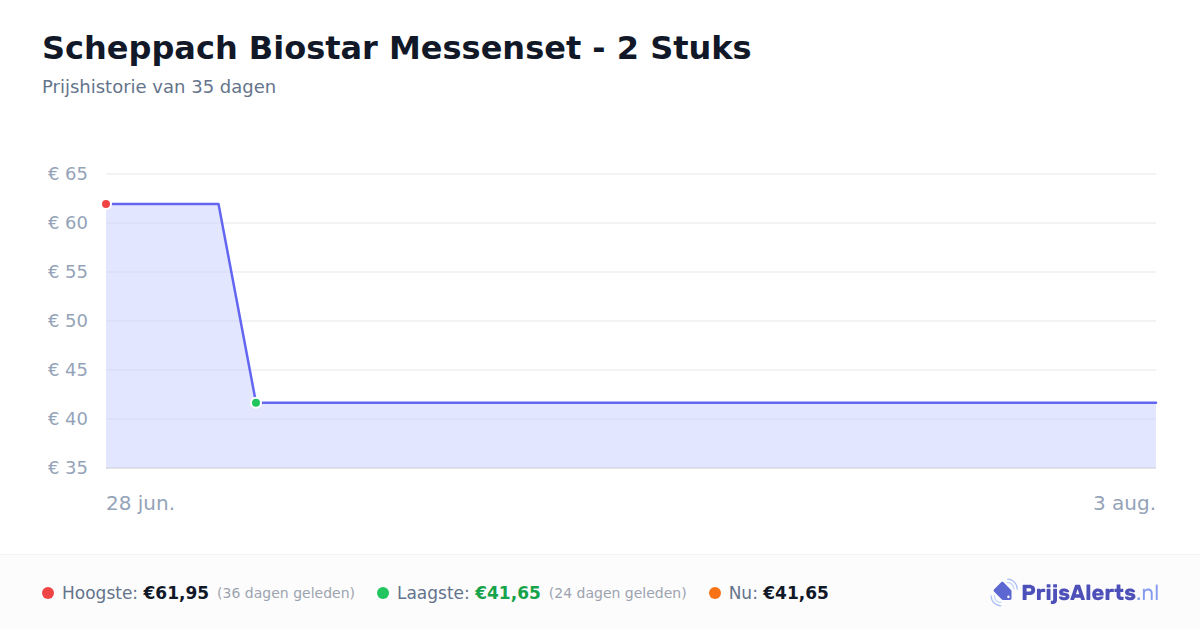
Task: Click the green lowest-price dot on the chart
Action: pyautogui.click(x=256, y=403)
